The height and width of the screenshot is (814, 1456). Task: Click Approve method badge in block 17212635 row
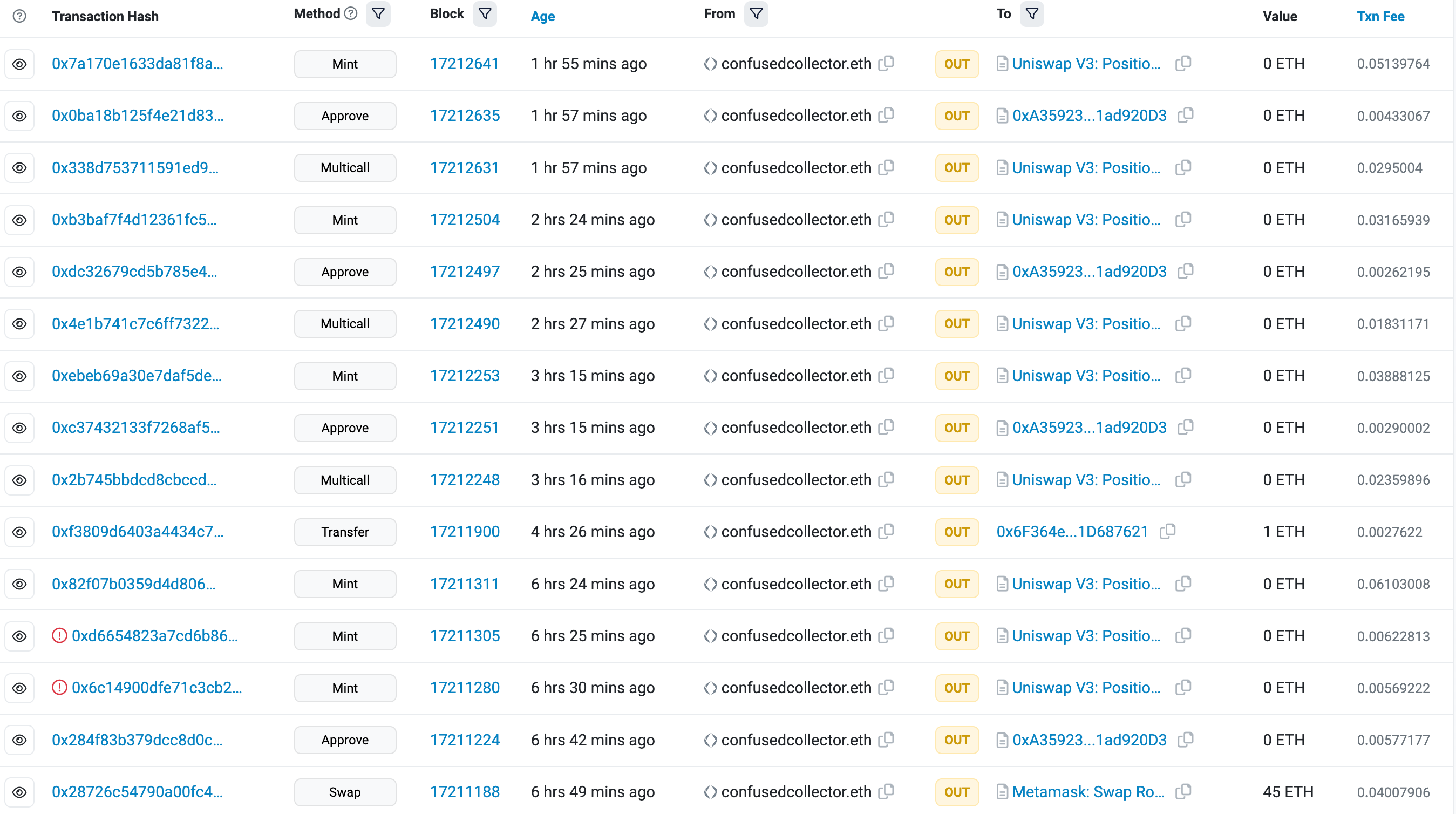click(x=345, y=116)
